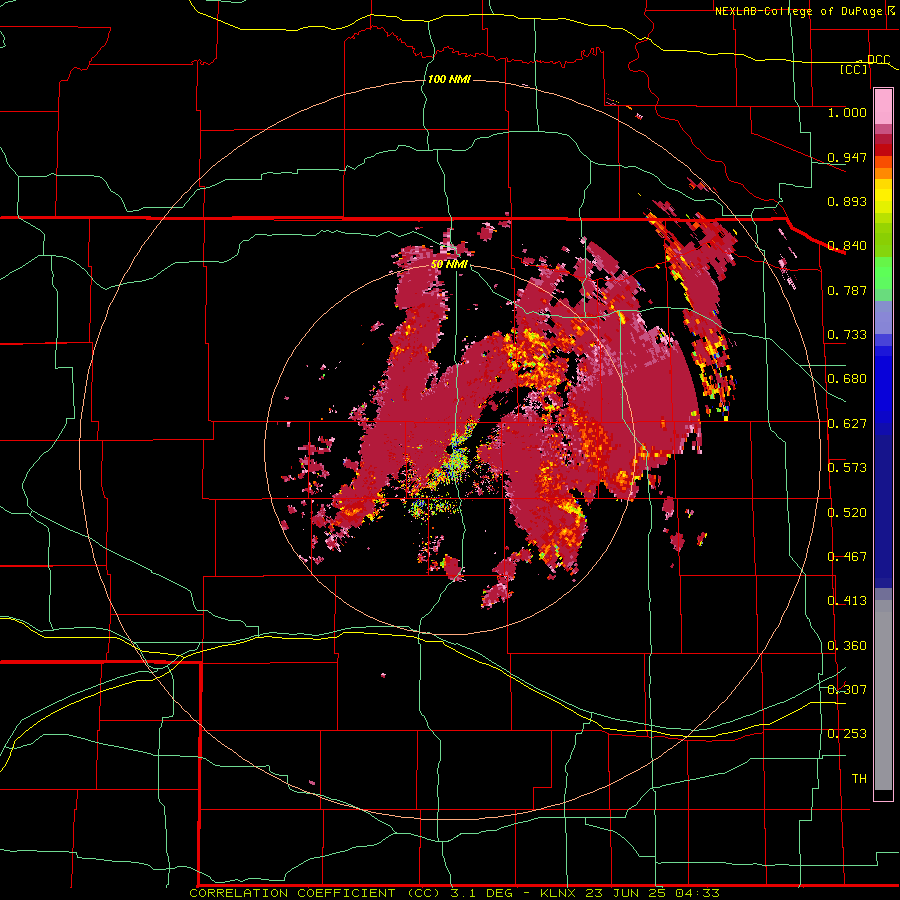Click the 1.000 value on color scale
This screenshot has height=900, width=900.
click(847, 113)
